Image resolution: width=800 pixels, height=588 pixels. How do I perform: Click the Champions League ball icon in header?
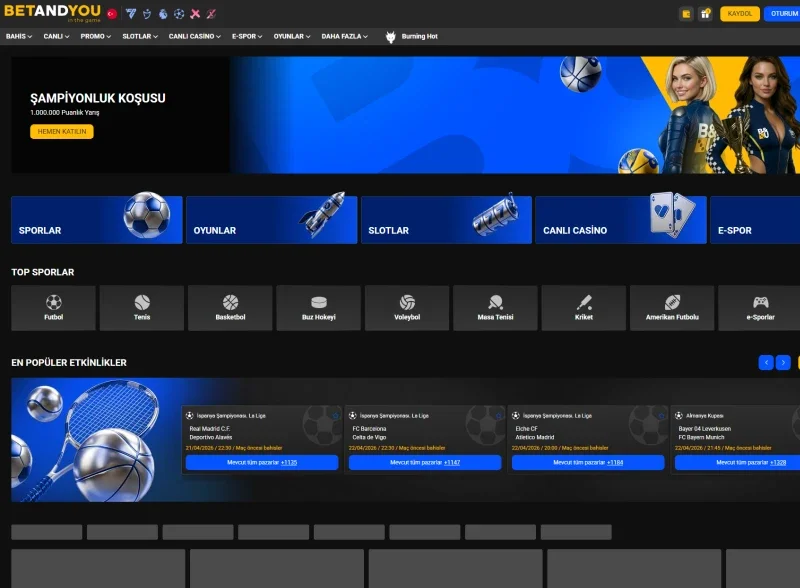click(179, 14)
